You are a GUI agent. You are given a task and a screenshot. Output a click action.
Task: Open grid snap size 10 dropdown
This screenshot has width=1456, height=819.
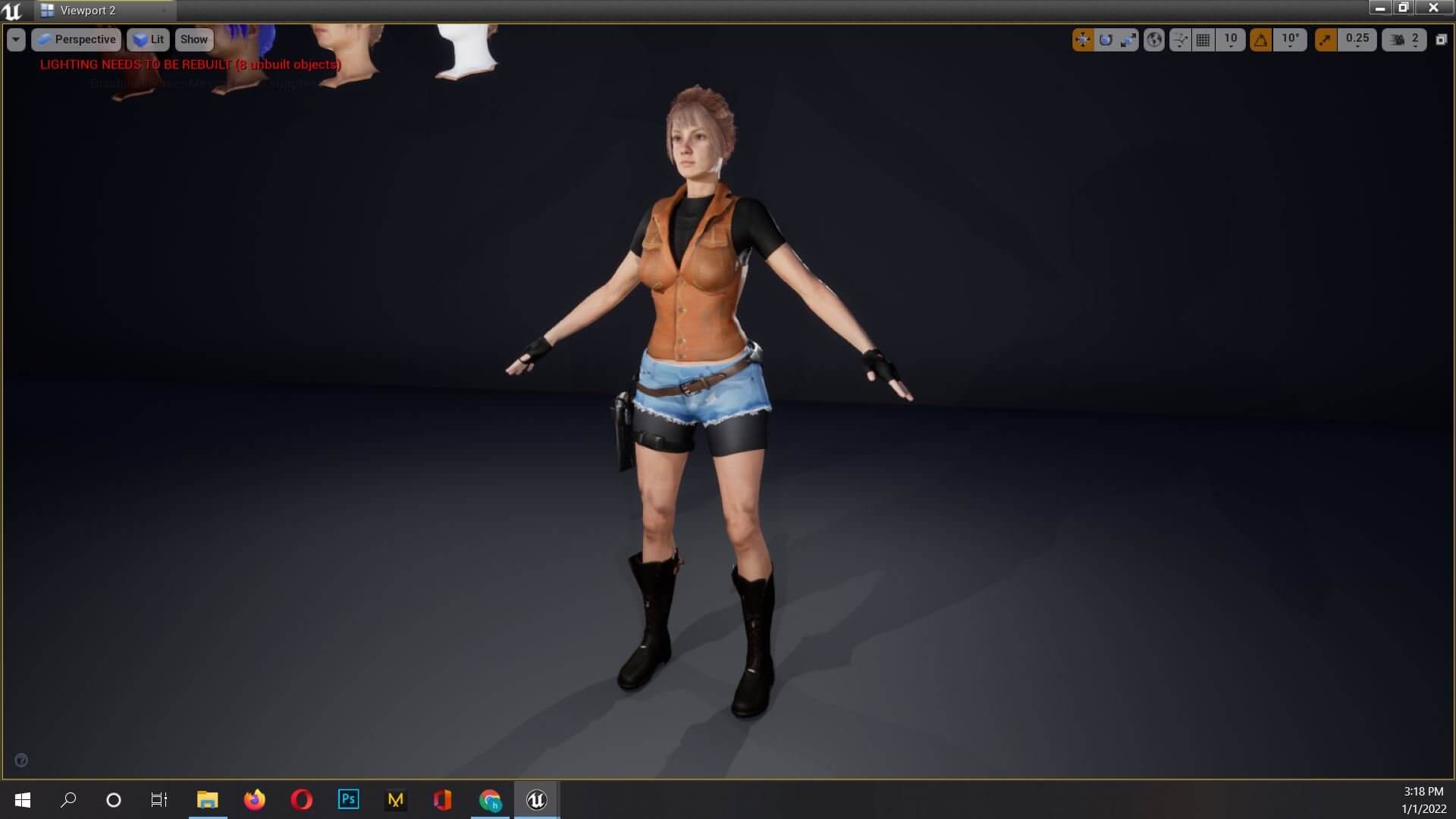(x=1230, y=39)
